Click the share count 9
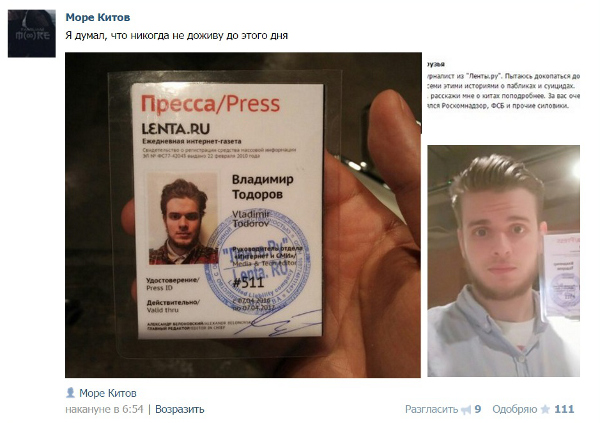This screenshot has height=423, width=600. pos(478,409)
